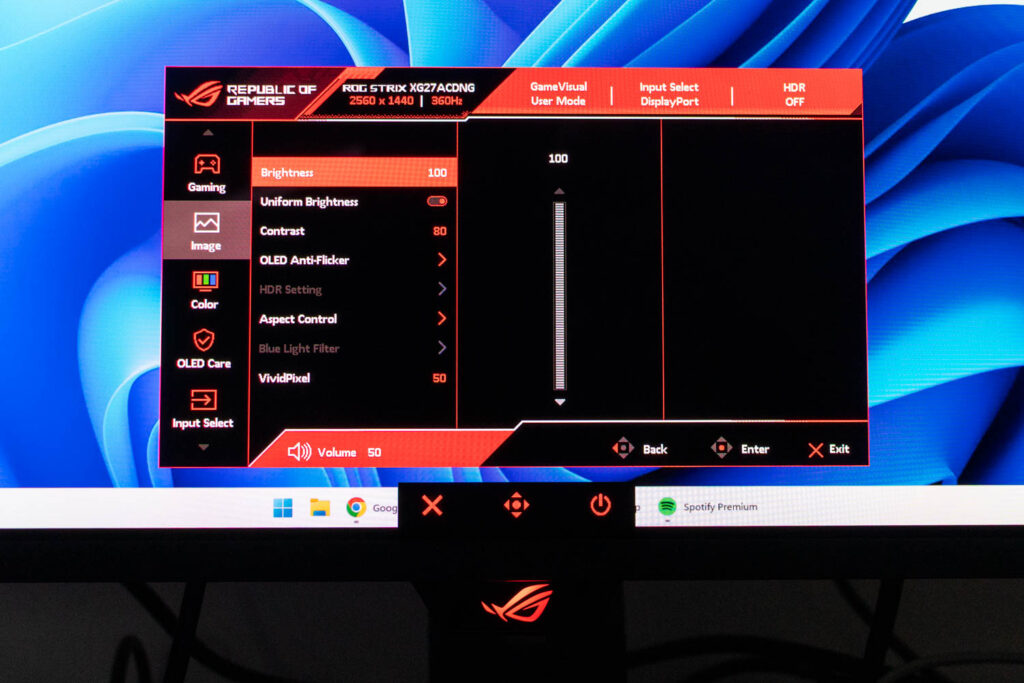Click the ROG STRIX XG27ACDNG model name

(409, 87)
